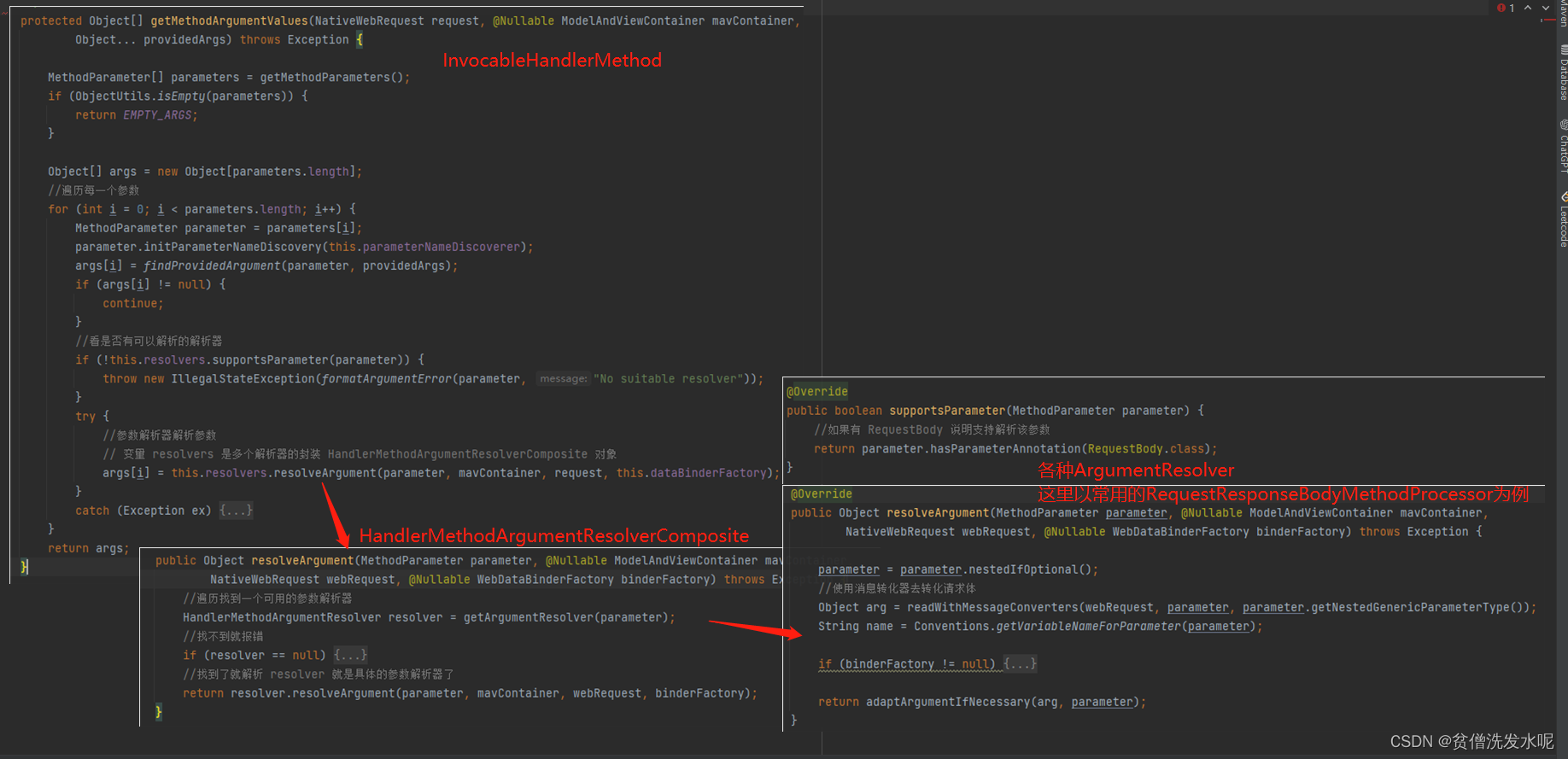Click IllegalStateException class name
1568x759 pixels.
coord(243,378)
